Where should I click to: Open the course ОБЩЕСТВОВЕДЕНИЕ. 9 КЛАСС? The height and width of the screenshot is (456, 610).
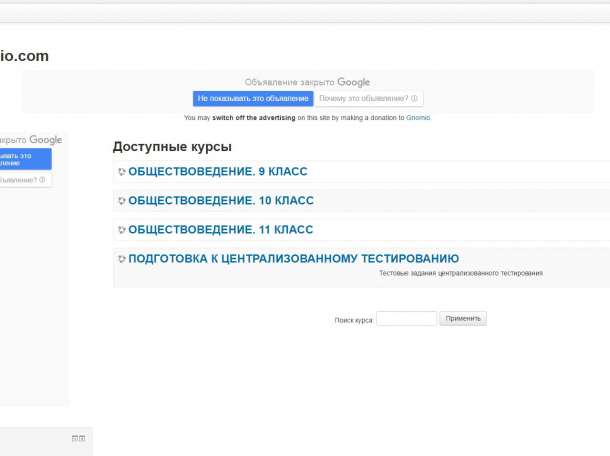[218, 172]
